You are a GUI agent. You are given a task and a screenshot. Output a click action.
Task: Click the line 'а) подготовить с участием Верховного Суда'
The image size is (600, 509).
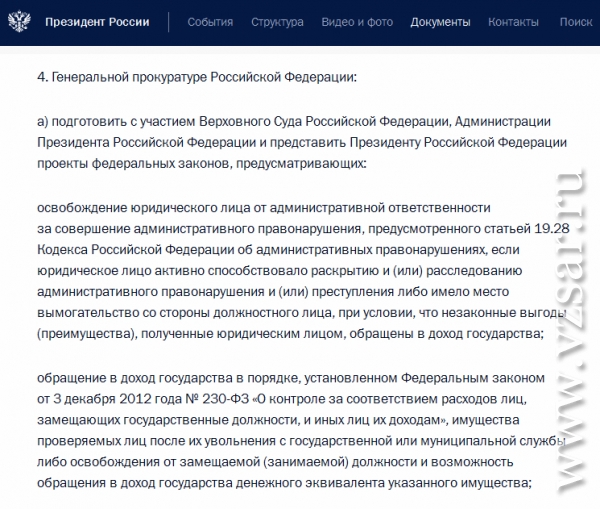pyautogui.click(x=293, y=122)
